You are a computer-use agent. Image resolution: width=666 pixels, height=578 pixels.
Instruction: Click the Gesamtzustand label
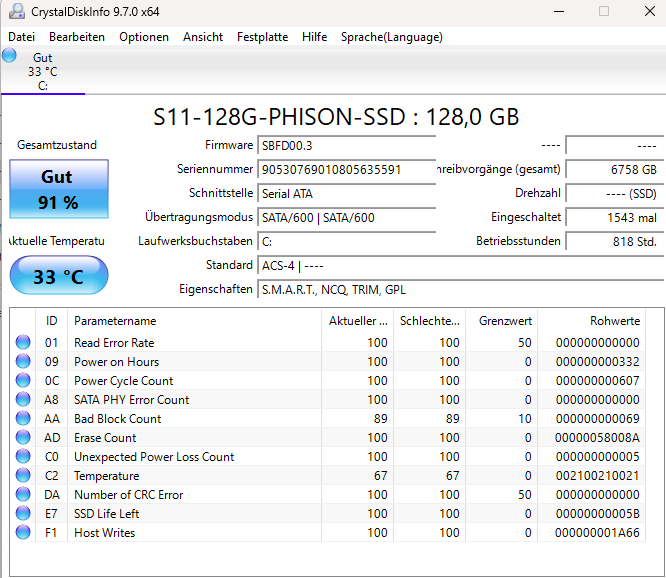coord(57,145)
